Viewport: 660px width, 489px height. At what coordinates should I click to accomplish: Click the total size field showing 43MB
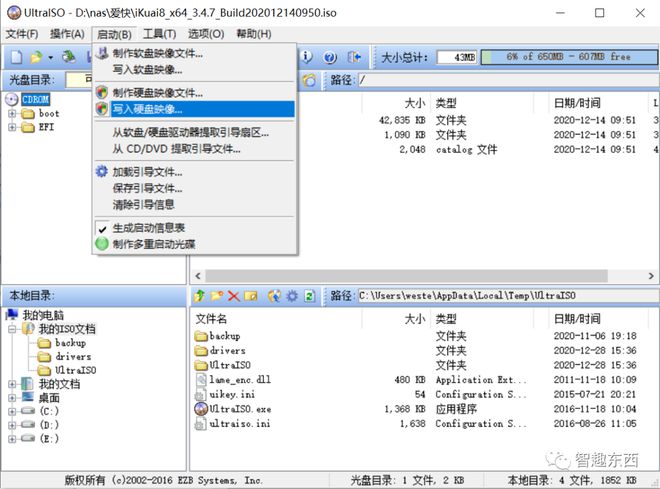tap(457, 57)
